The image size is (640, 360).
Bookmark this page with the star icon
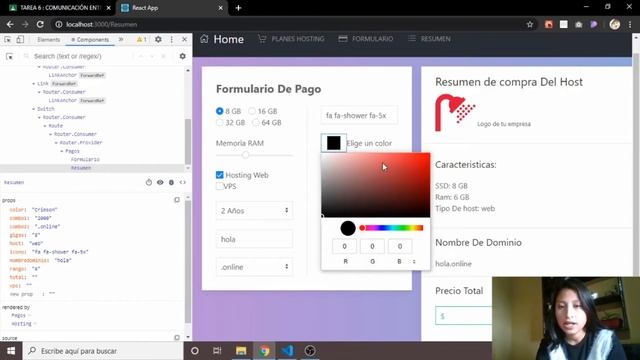[530, 24]
